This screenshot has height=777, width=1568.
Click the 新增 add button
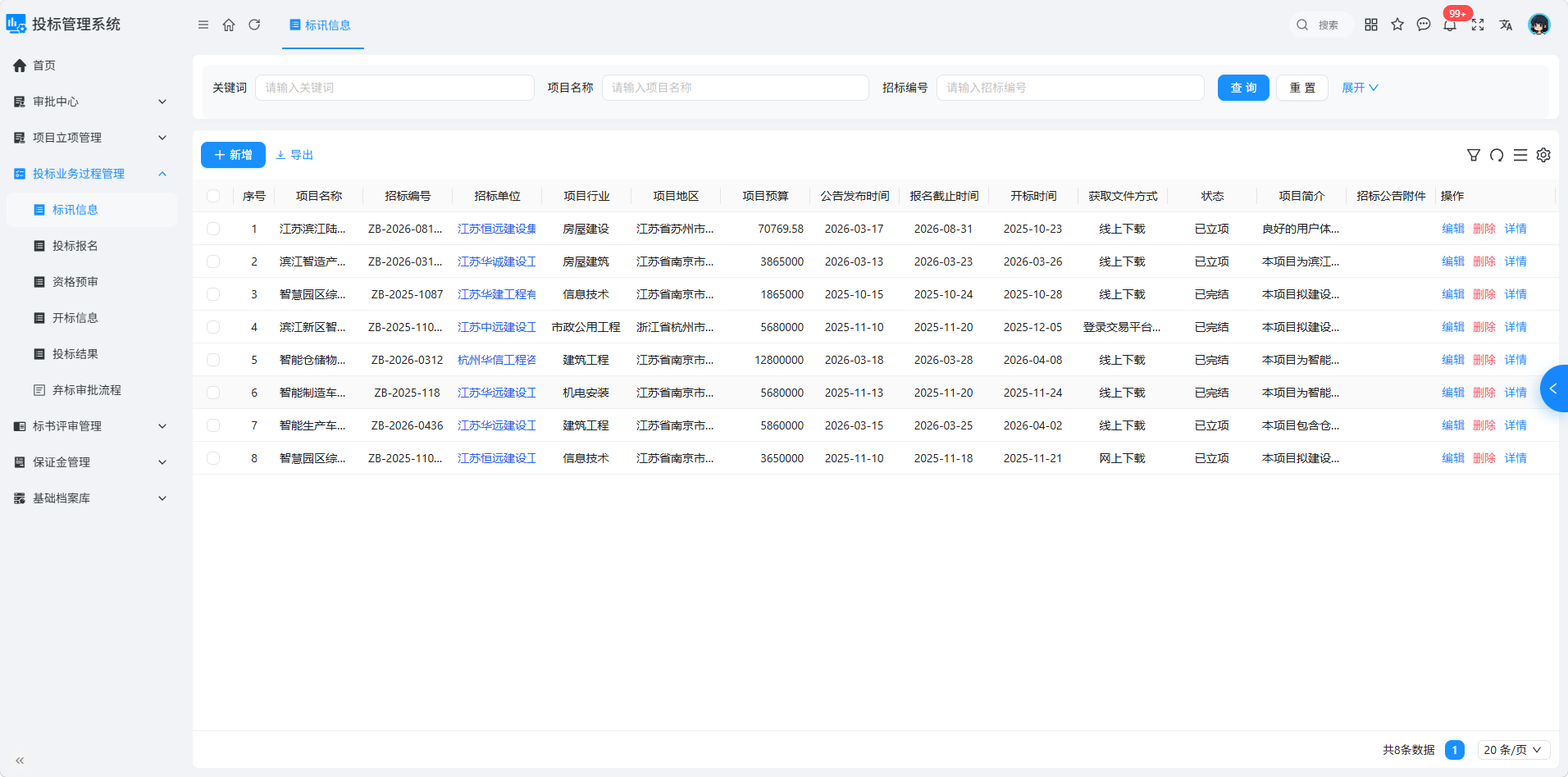coord(233,155)
